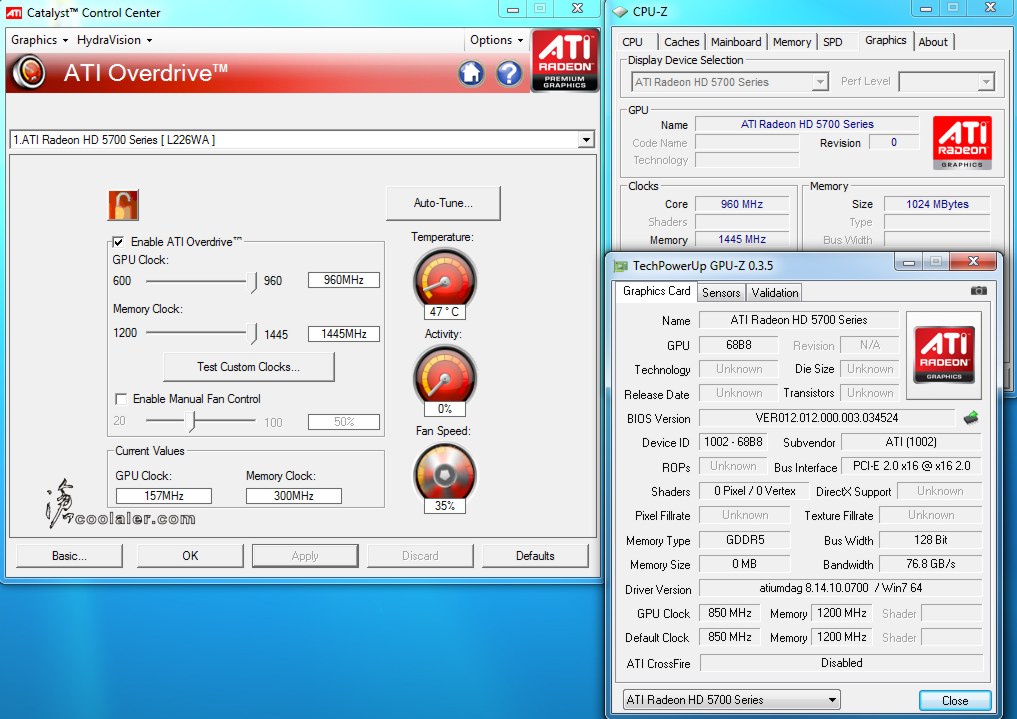1017x719 pixels.
Task: Select the Graphics Card tab in GPU-Z
Action: (656, 291)
